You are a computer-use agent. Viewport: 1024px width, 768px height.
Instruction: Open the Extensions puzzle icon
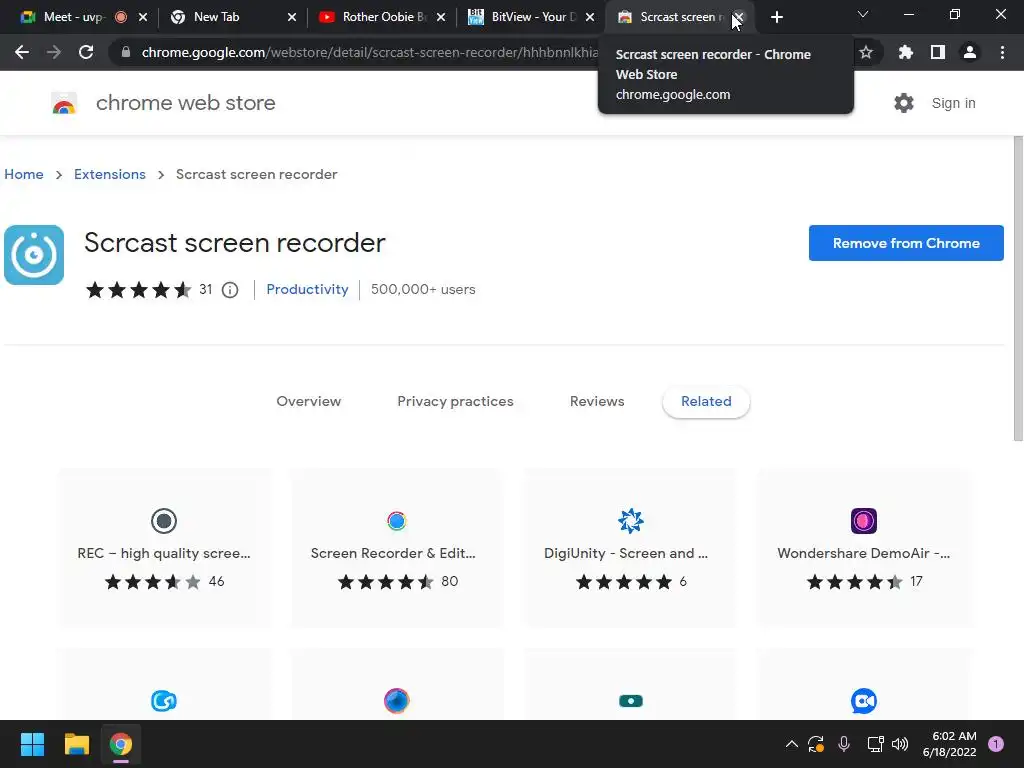[x=905, y=52]
